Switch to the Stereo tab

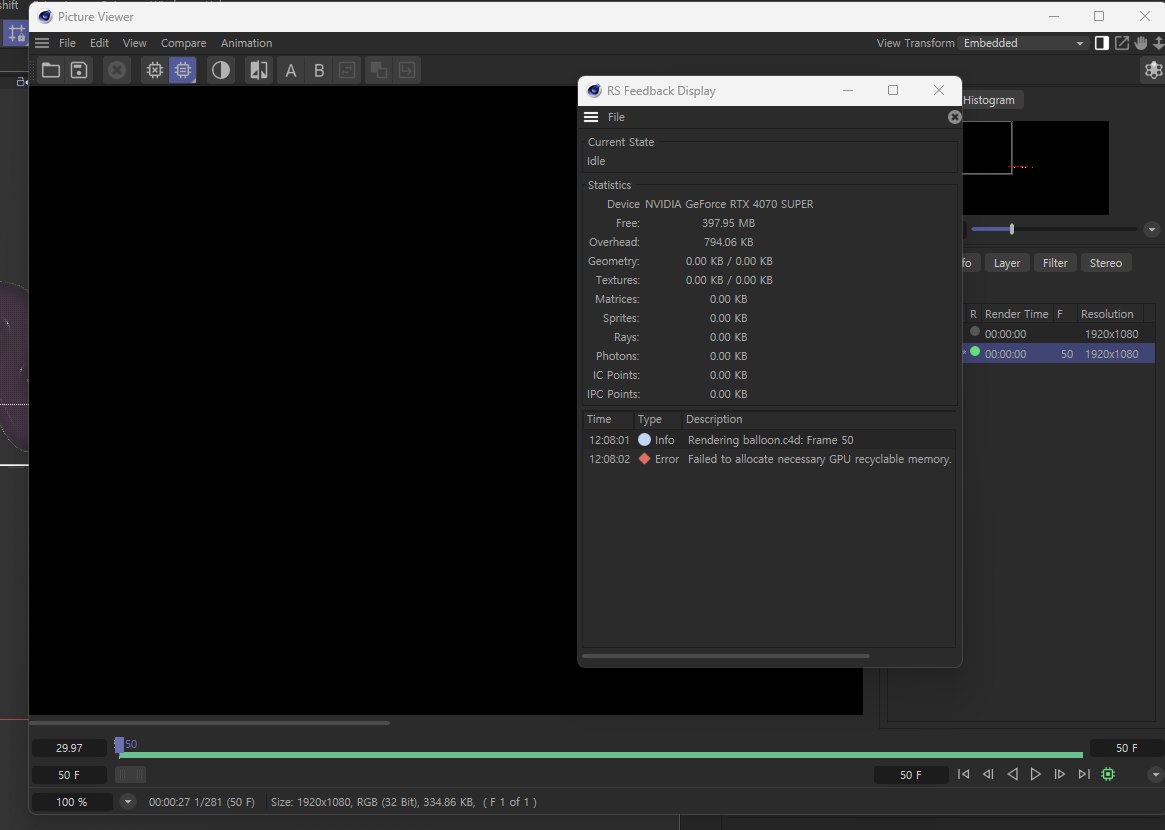(x=1106, y=263)
